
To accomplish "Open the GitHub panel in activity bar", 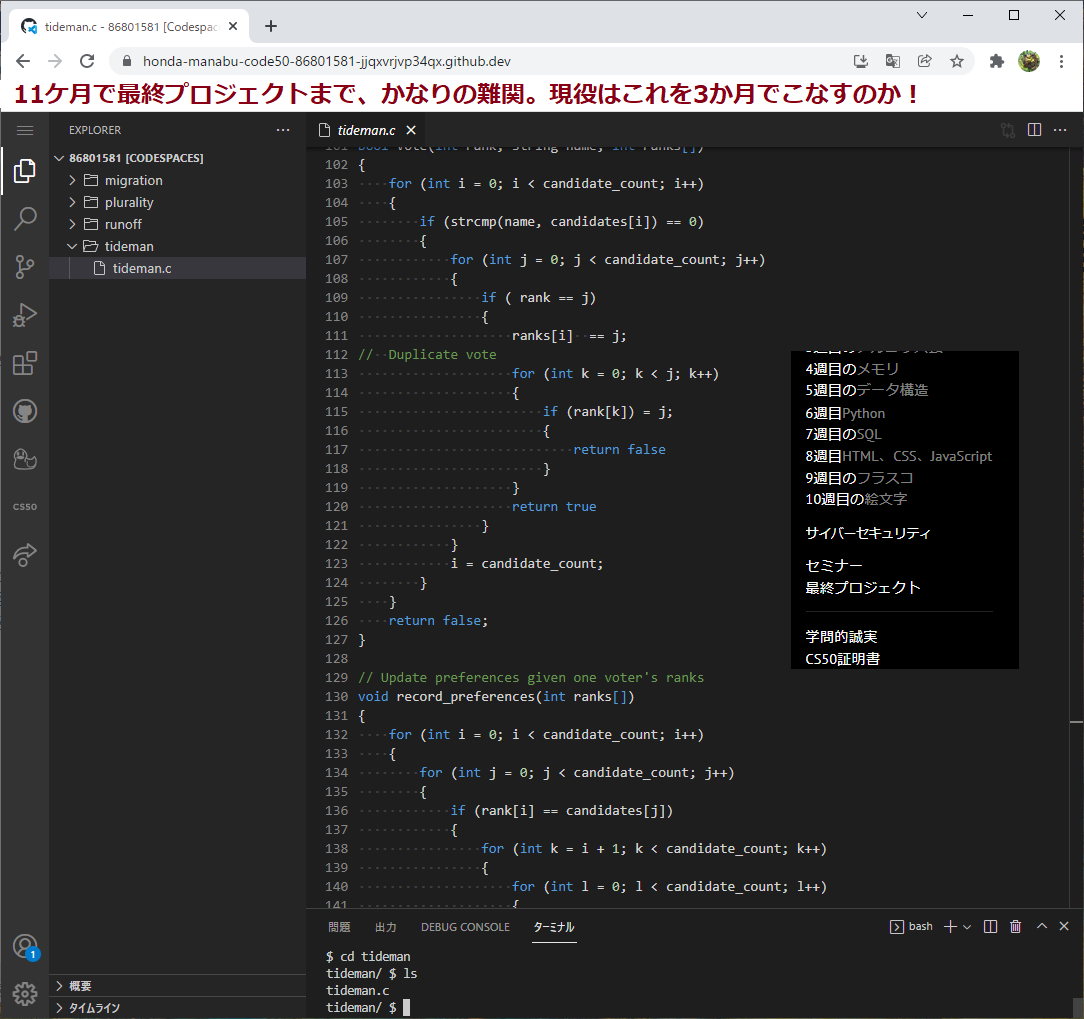I will [25, 411].
